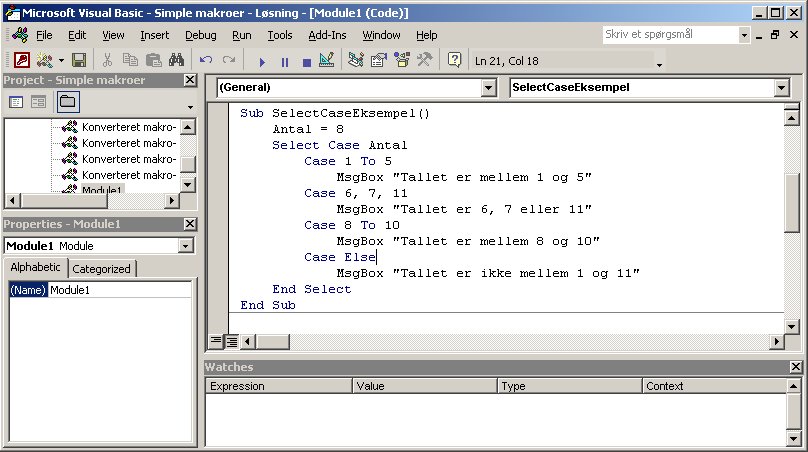Screen dimensions: 808x452
Task: Click the Break pause button
Action: point(284,62)
